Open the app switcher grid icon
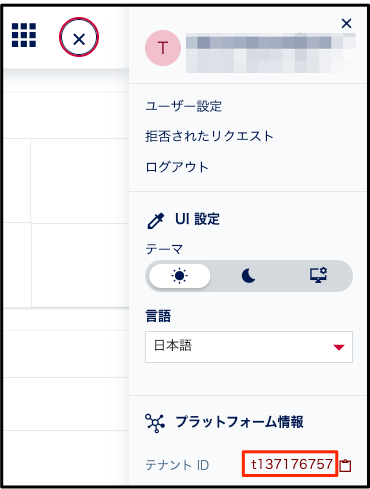The width and height of the screenshot is (370, 489). pyautogui.click(x=24, y=35)
